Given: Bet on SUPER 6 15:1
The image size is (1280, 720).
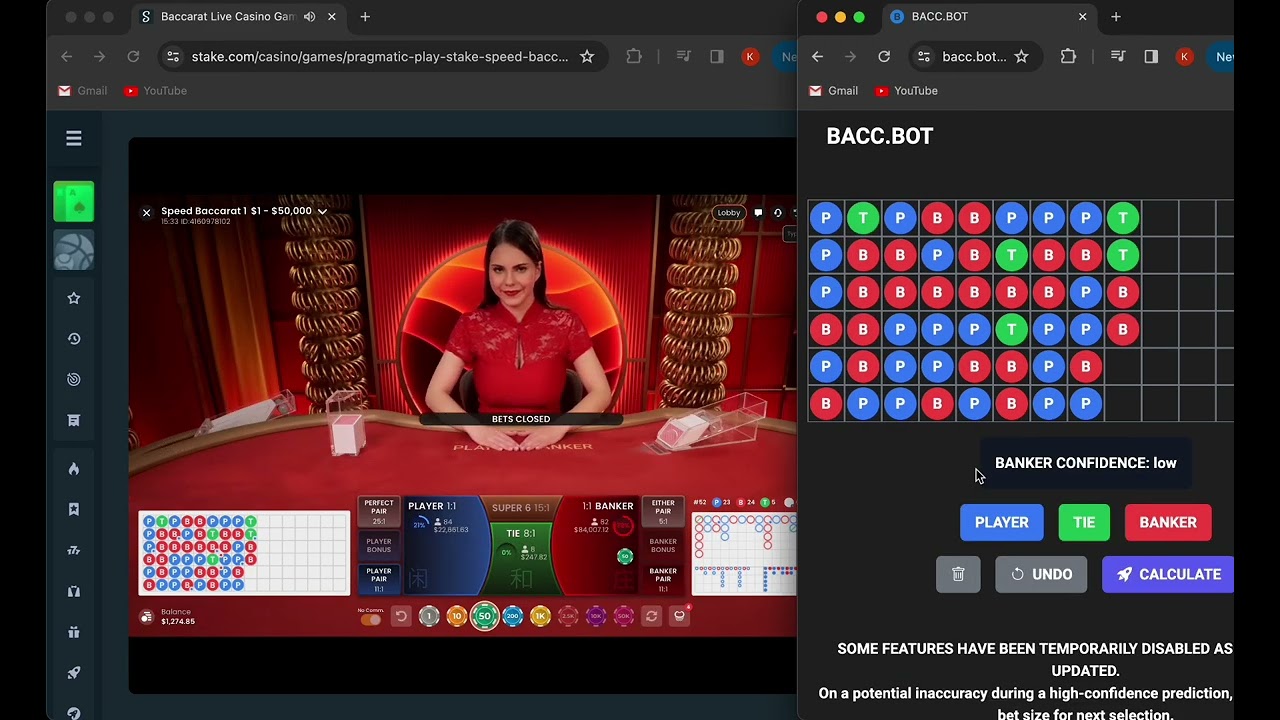Looking at the screenshot, I should (520, 508).
